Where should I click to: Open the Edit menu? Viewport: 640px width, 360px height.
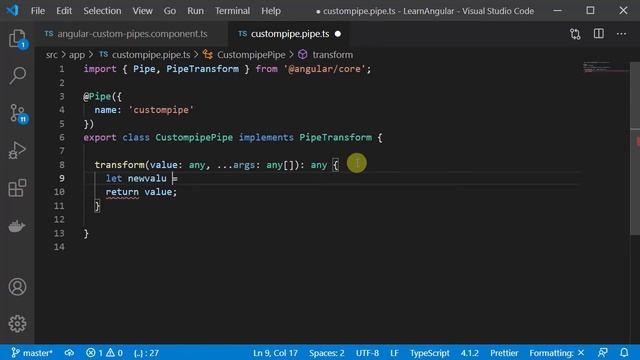point(64,11)
